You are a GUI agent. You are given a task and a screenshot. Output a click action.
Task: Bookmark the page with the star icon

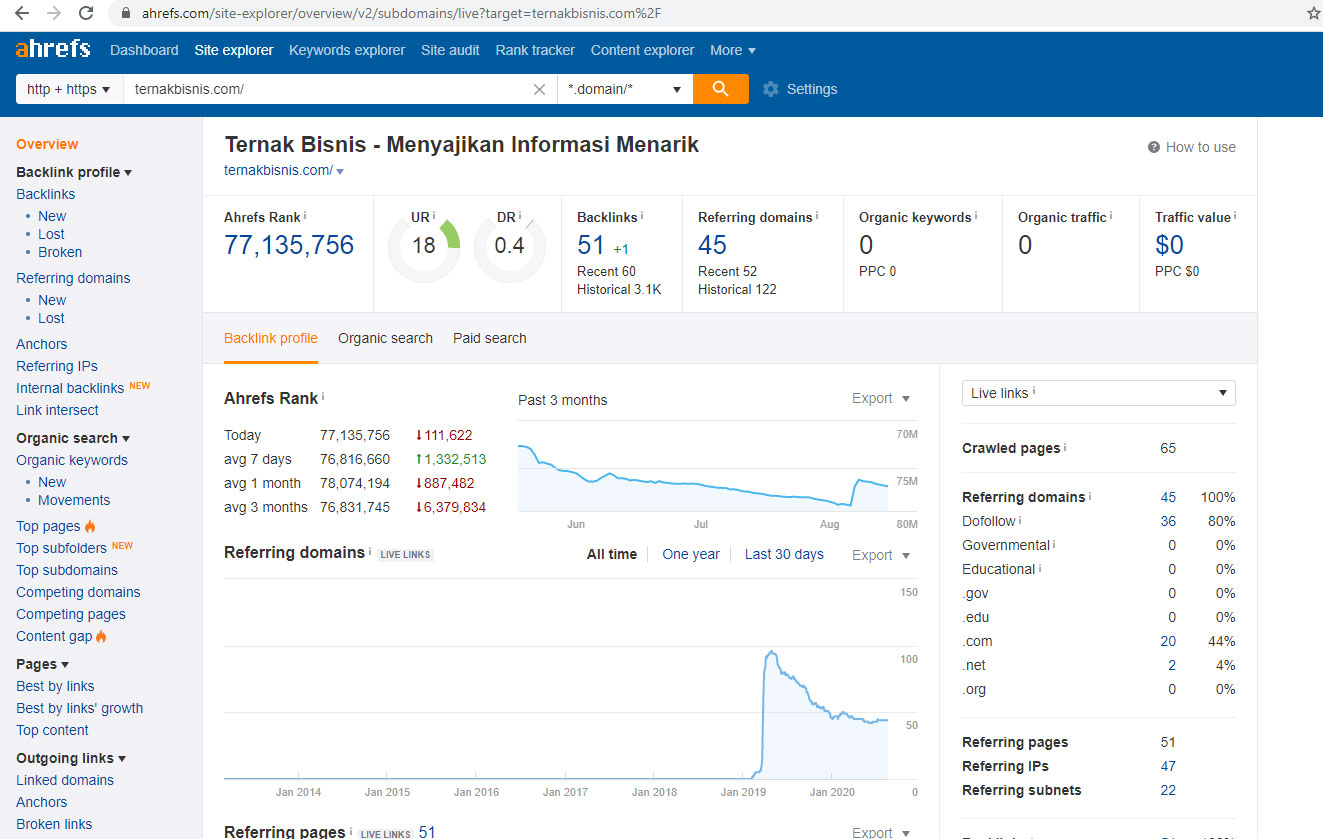[x=1313, y=13]
